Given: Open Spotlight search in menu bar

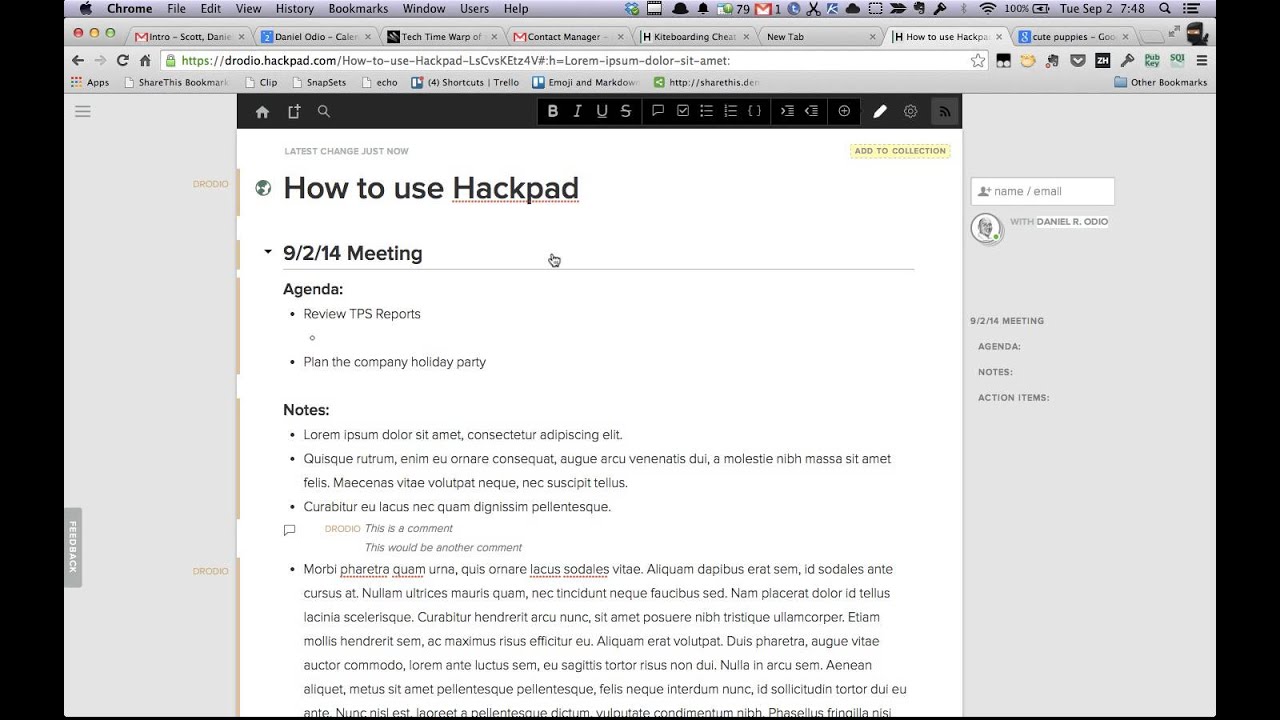Looking at the screenshot, I should [1165, 9].
